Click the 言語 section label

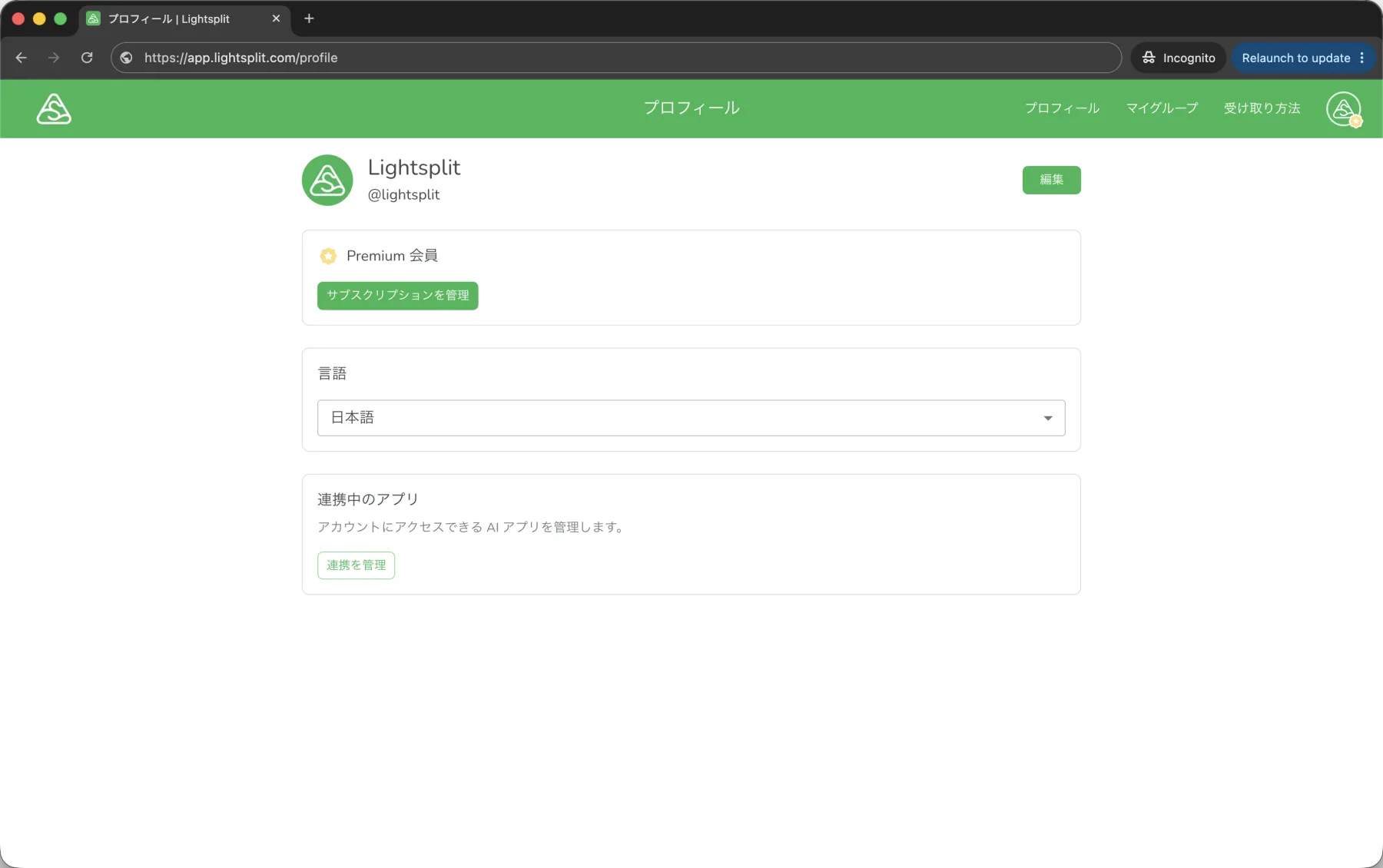(332, 373)
